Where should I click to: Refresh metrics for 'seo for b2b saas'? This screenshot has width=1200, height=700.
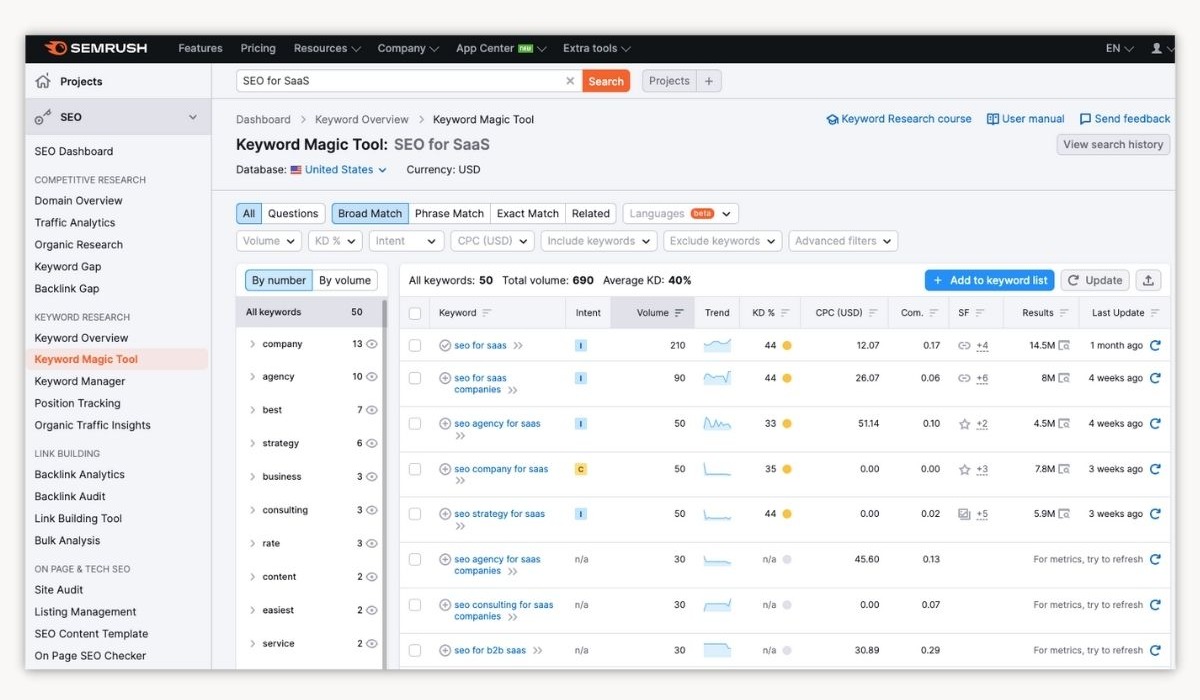(x=1155, y=650)
